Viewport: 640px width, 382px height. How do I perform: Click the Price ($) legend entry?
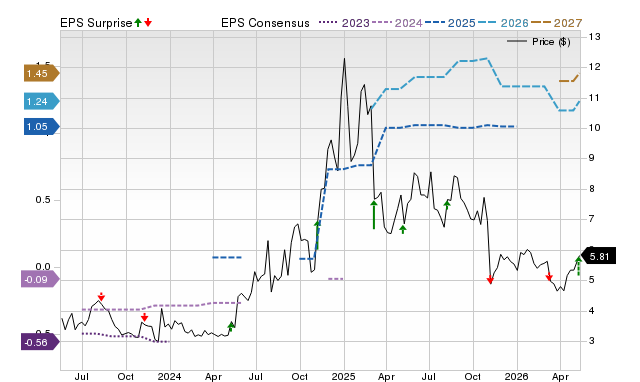(539, 42)
